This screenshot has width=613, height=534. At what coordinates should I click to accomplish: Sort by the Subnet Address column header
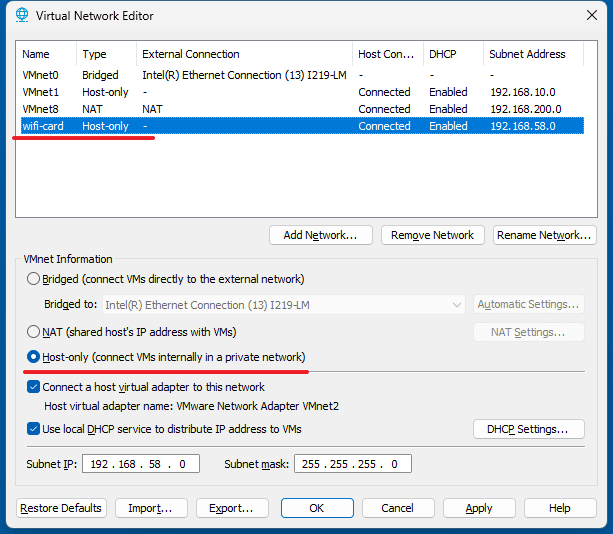tap(527, 54)
